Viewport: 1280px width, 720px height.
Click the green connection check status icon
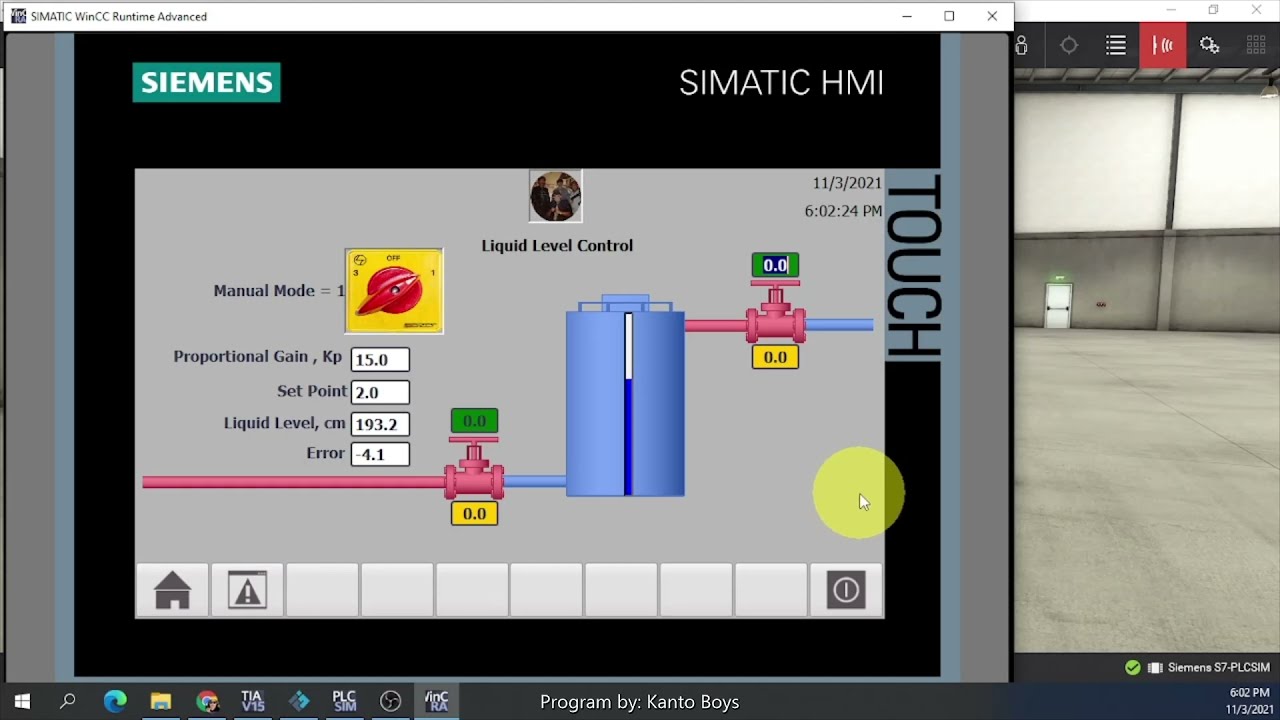coord(1132,667)
